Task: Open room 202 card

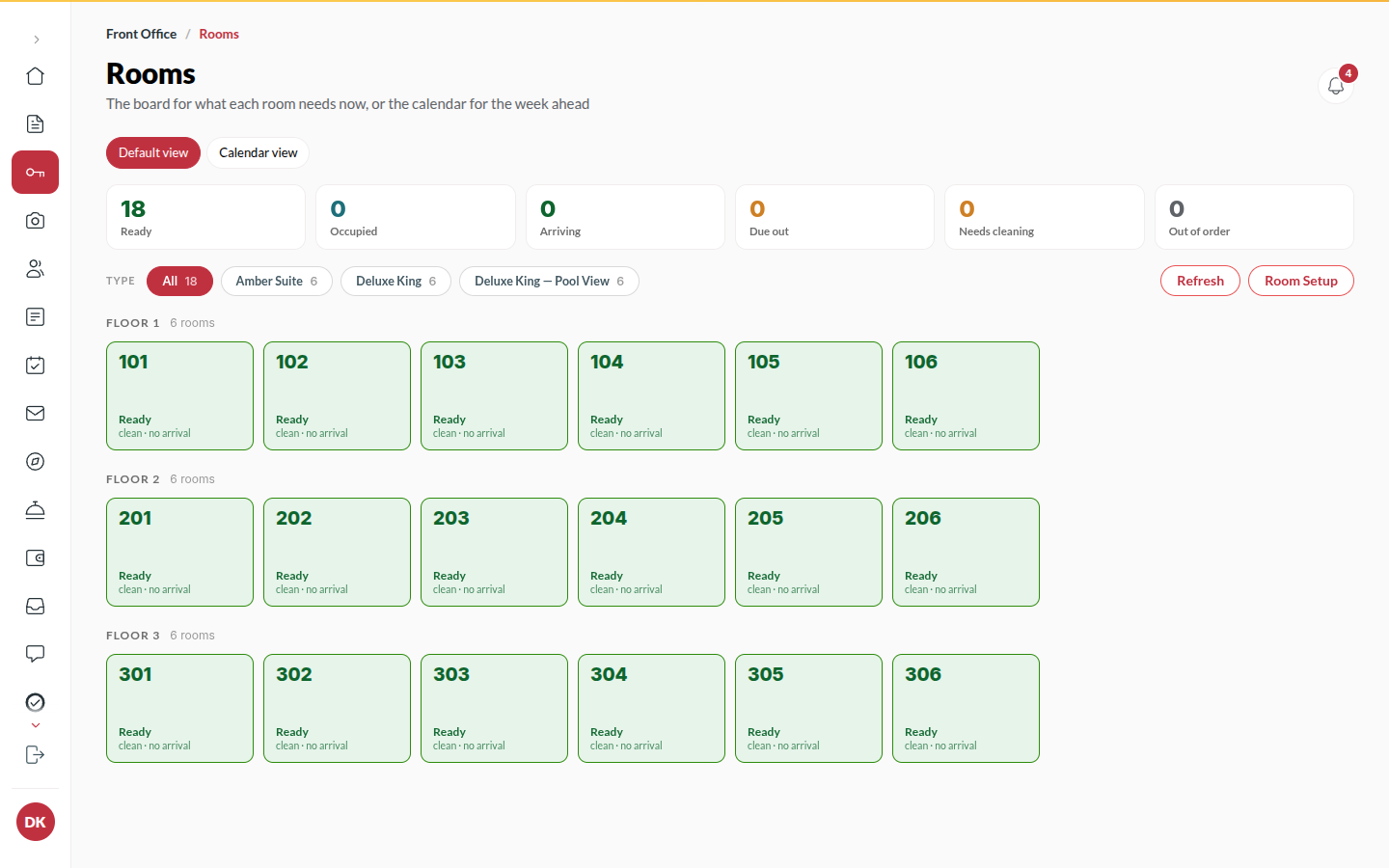Action: (x=337, y=552)
